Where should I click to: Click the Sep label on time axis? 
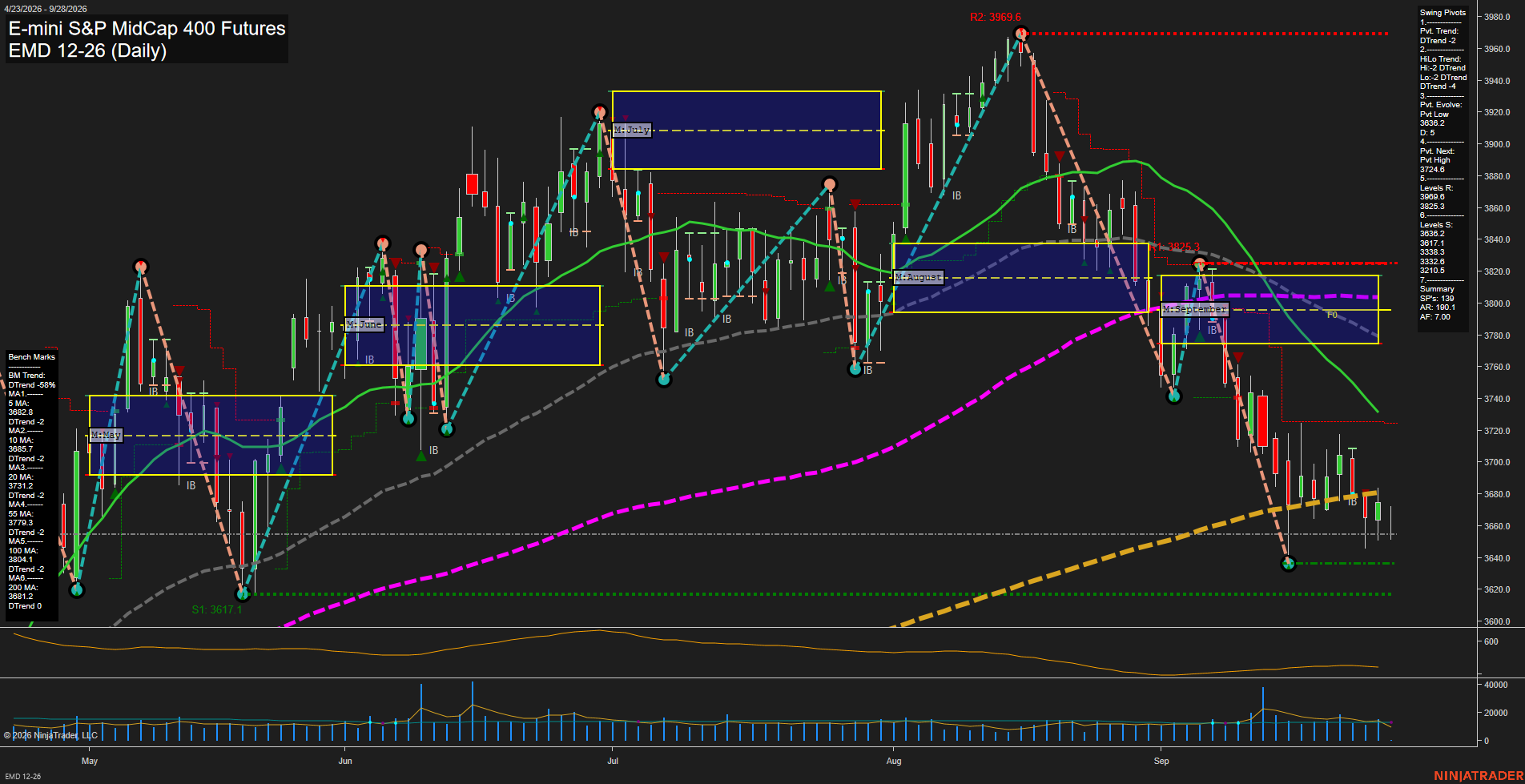(x=1161, y=761)
